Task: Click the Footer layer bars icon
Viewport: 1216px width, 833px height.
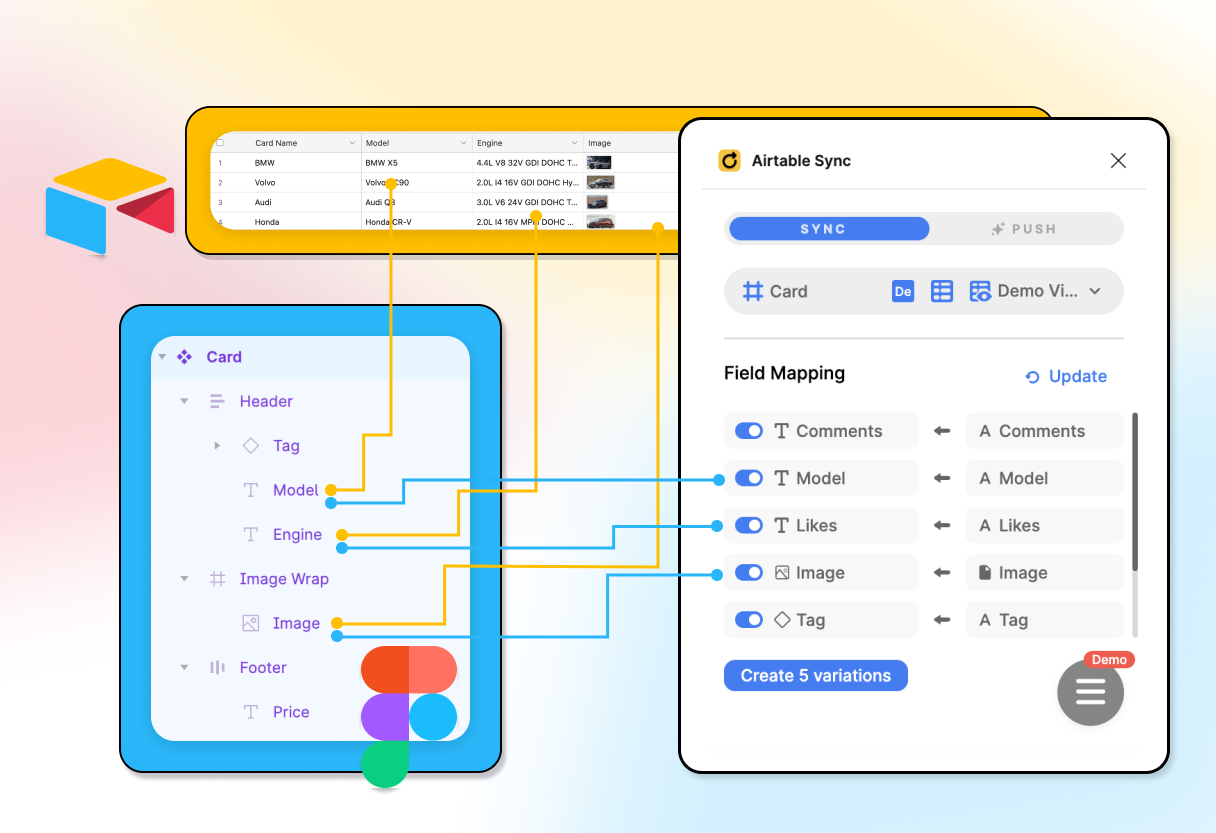Action: [x=217, y=667]
